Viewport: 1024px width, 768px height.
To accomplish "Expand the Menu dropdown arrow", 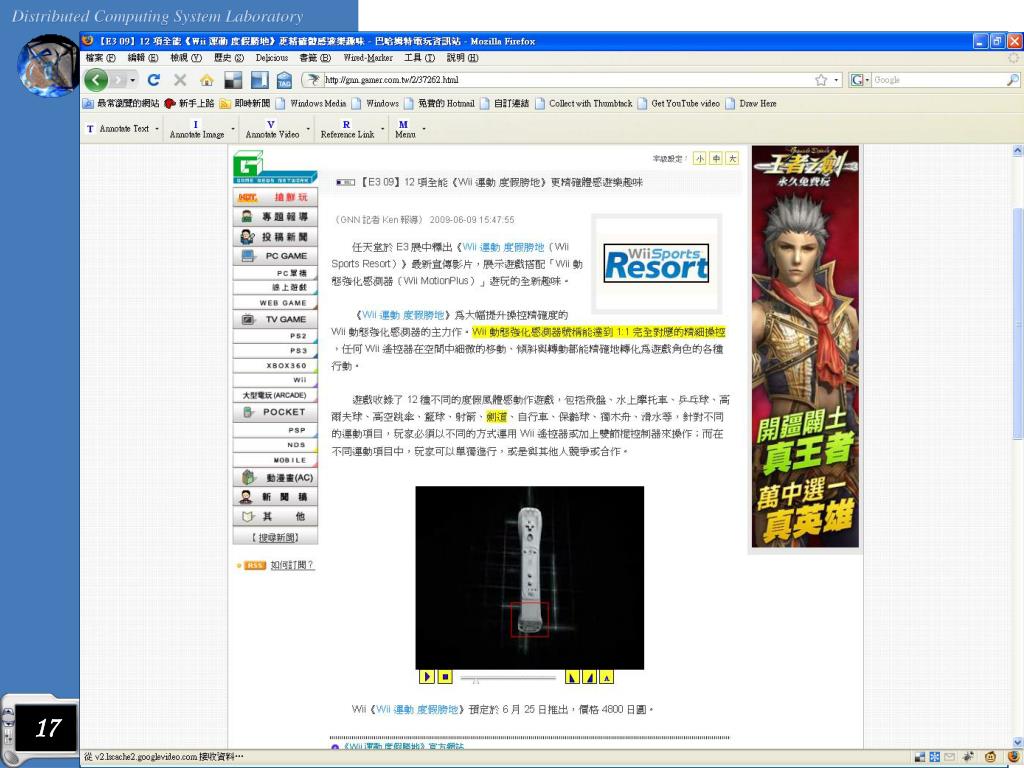I will click(x=424, y=129).
